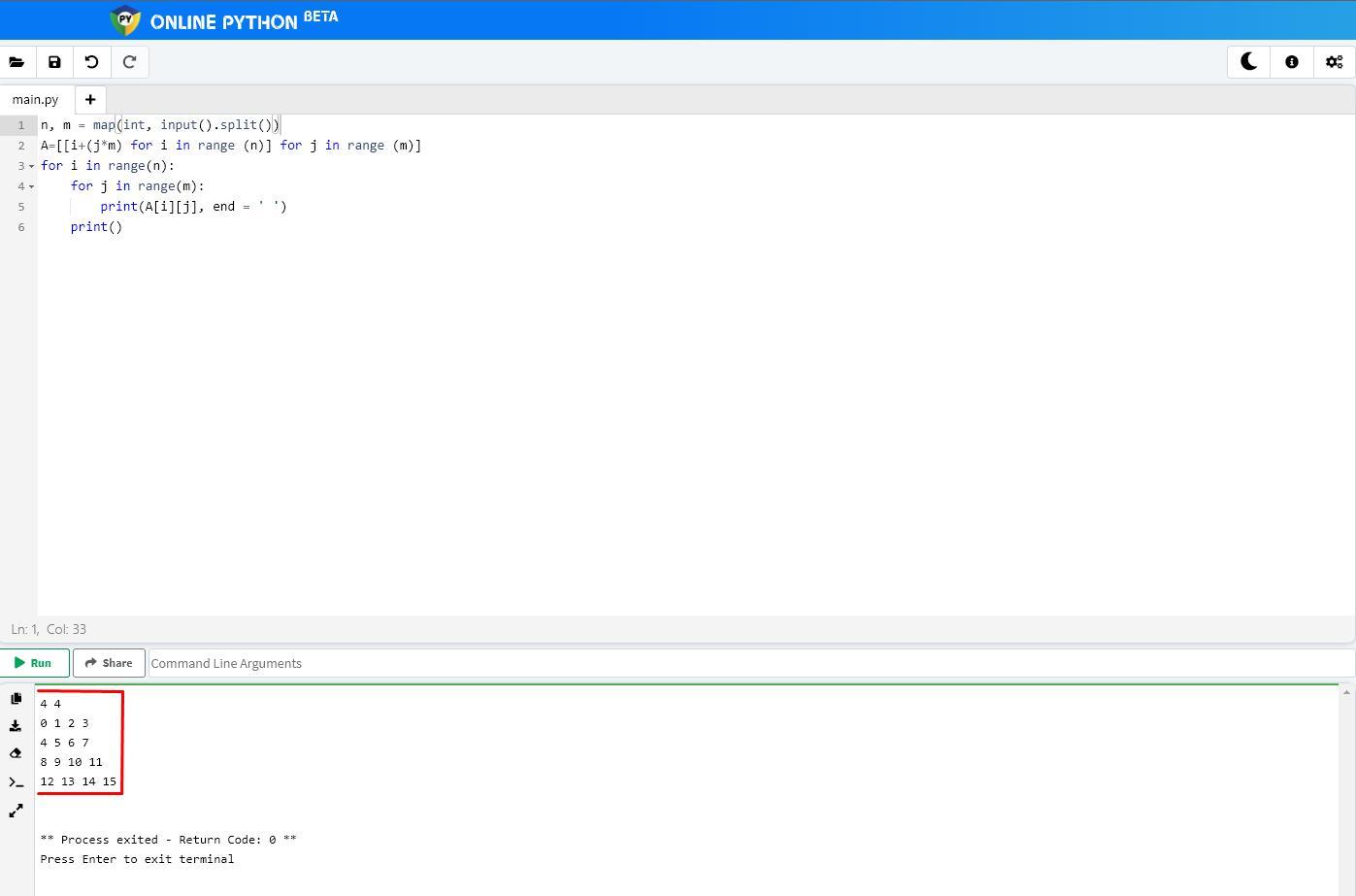Run the Python program
The image size is (1356, 896).
tap(34, 663)
